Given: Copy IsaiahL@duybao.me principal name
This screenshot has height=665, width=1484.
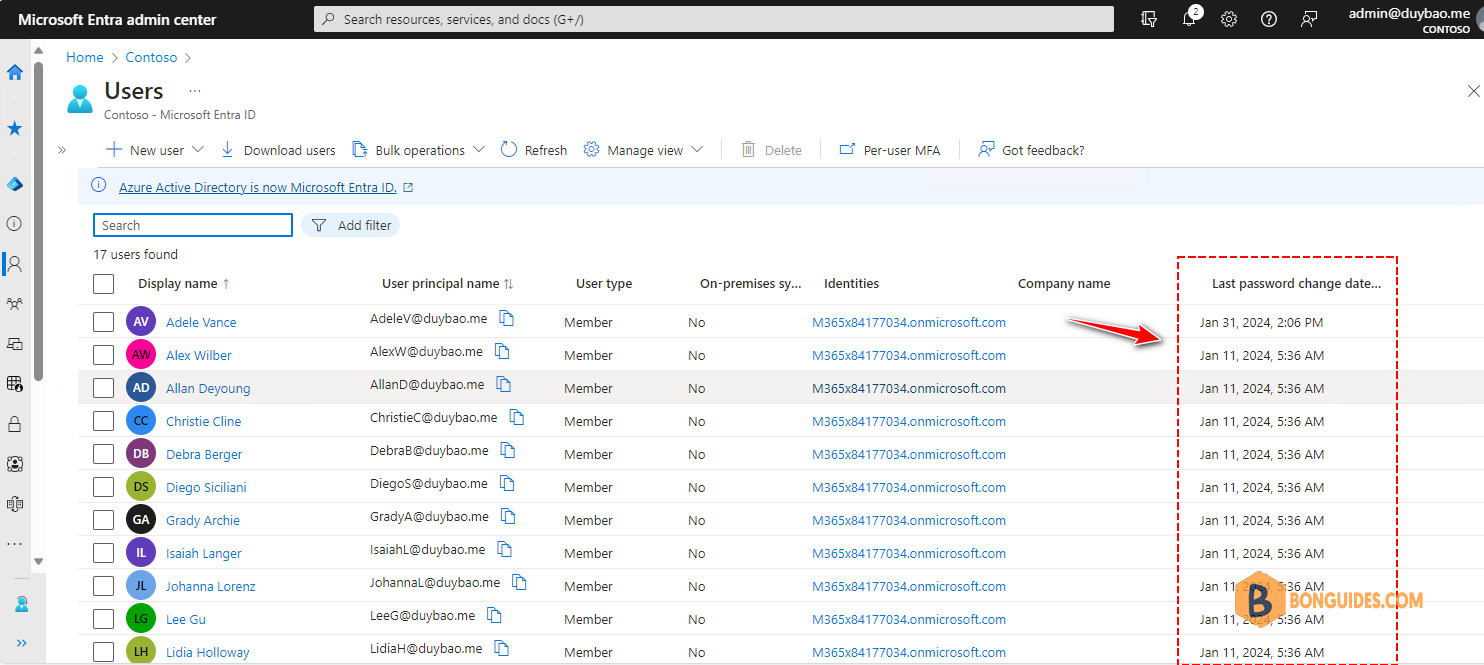Looking at the screenshot, I should click(505, 550).
